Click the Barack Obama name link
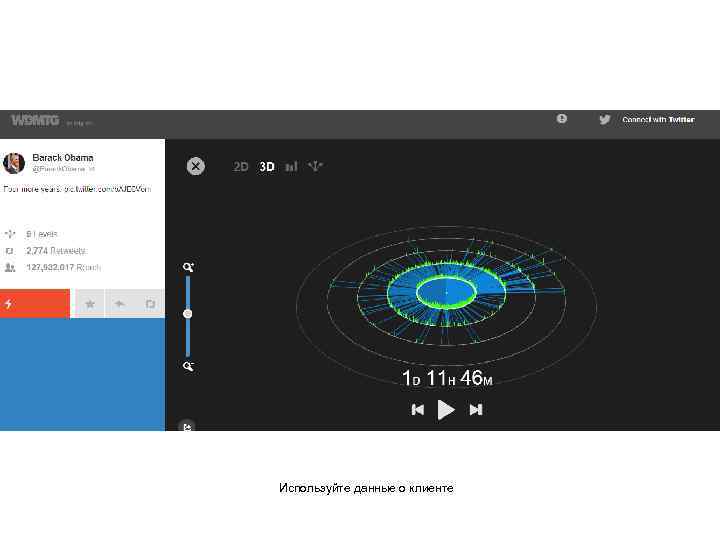 coord(63,158)
